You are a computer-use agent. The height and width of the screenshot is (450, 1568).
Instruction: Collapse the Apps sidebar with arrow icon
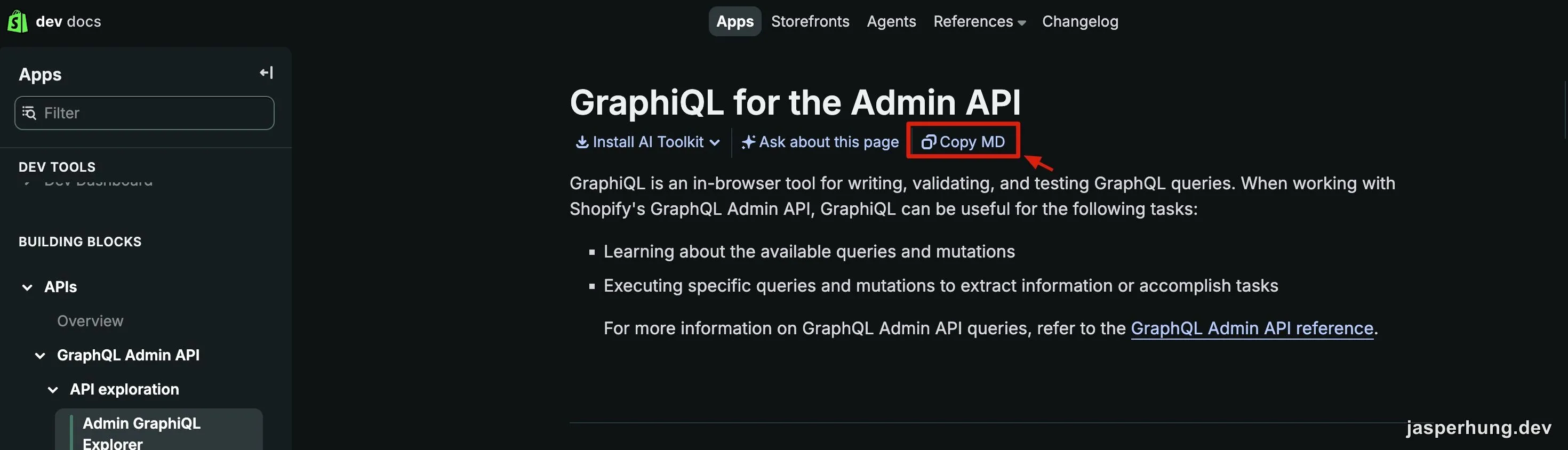pos(267,73)
